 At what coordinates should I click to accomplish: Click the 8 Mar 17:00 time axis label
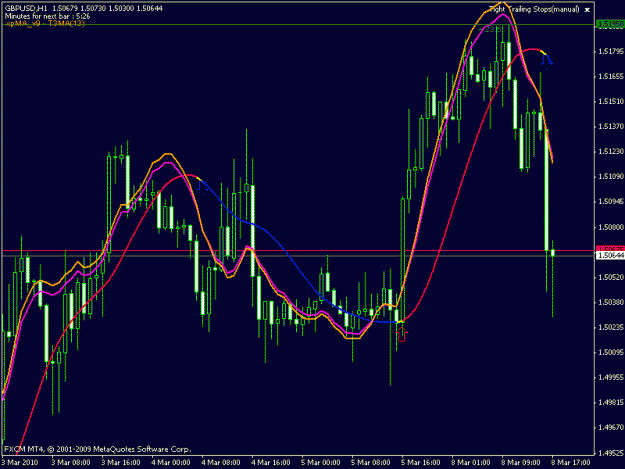[x=571, y=462]
